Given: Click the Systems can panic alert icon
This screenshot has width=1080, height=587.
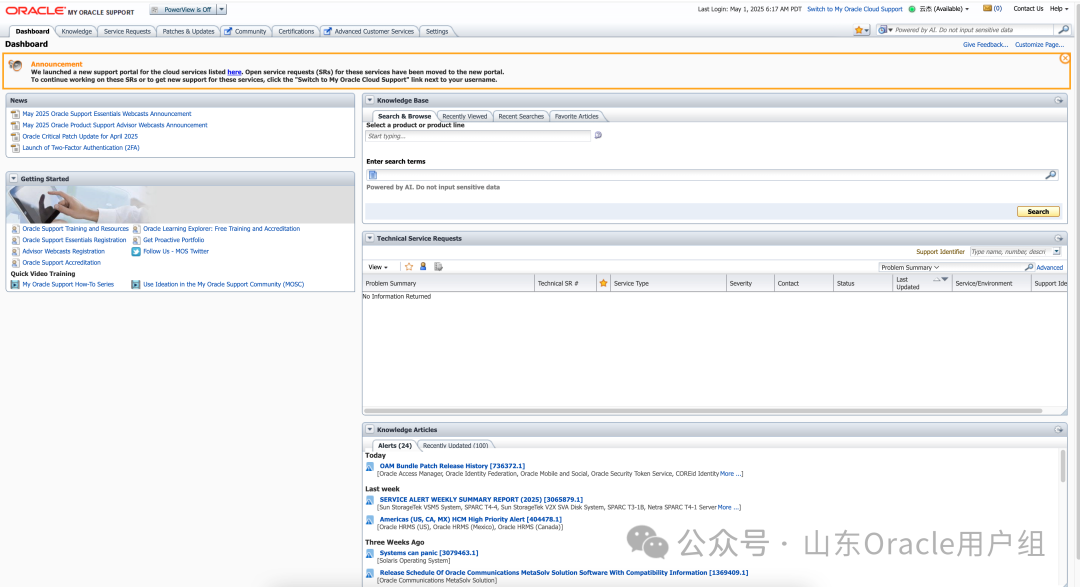Looking at the screenshot, I should point(370,554).
